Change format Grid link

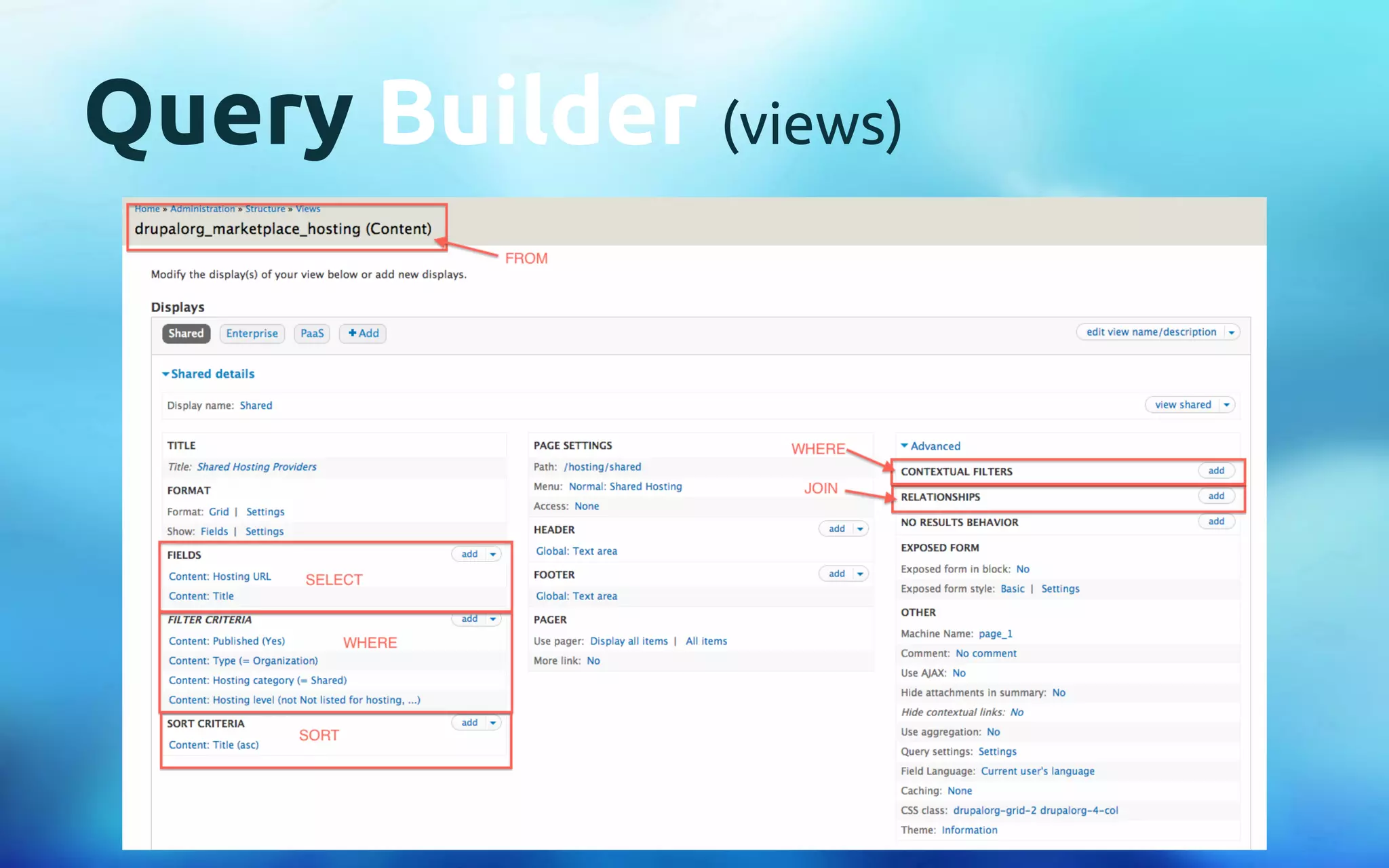click(x=218, y=512)
